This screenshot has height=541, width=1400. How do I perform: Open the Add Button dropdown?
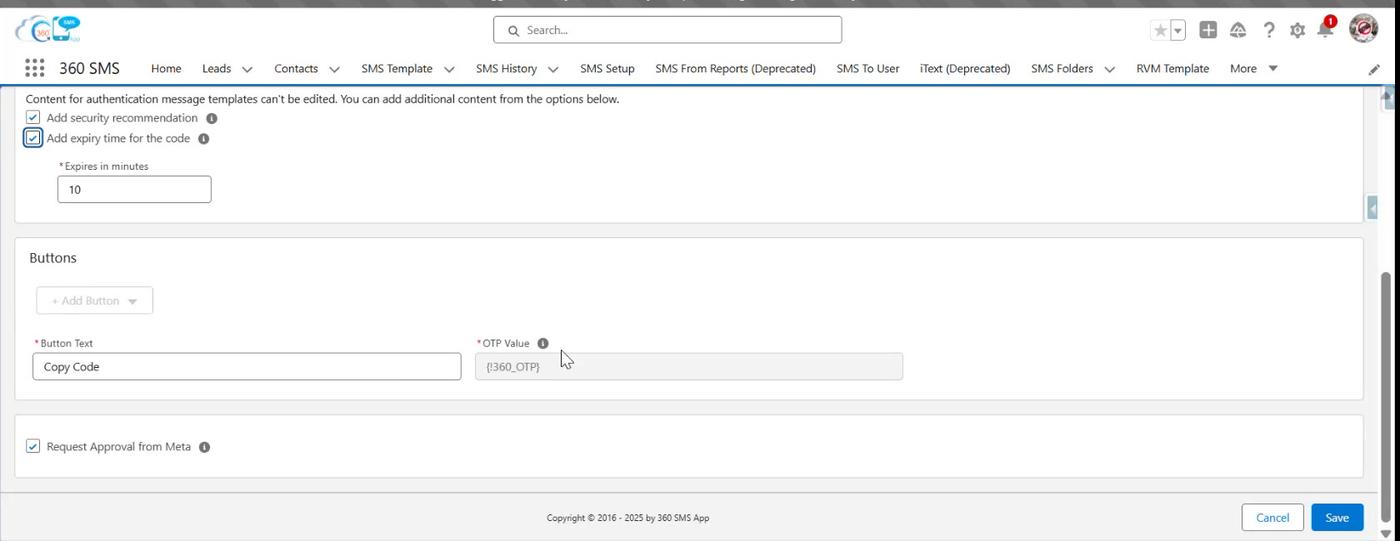(95, 300)
